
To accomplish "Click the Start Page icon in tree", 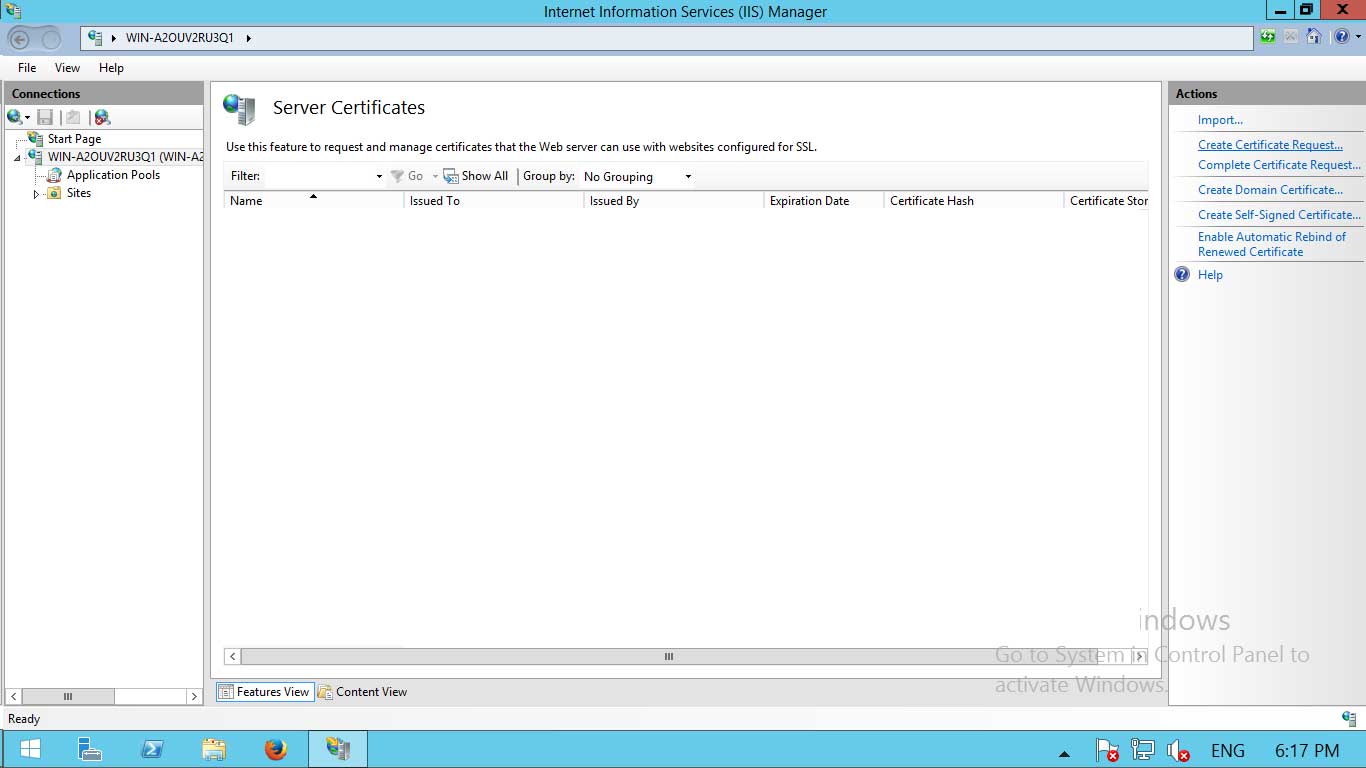I will coord(36,139).
